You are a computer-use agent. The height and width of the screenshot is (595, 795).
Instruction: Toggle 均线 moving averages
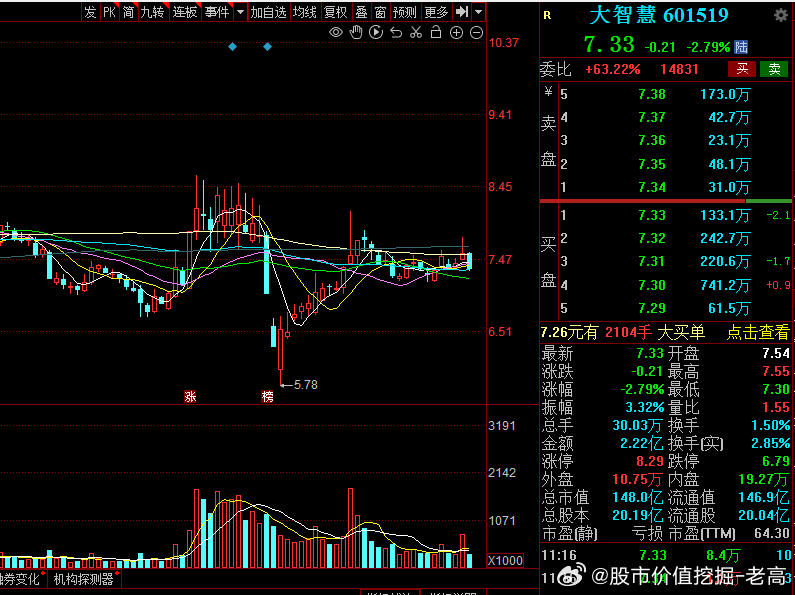tap(304, 12)
